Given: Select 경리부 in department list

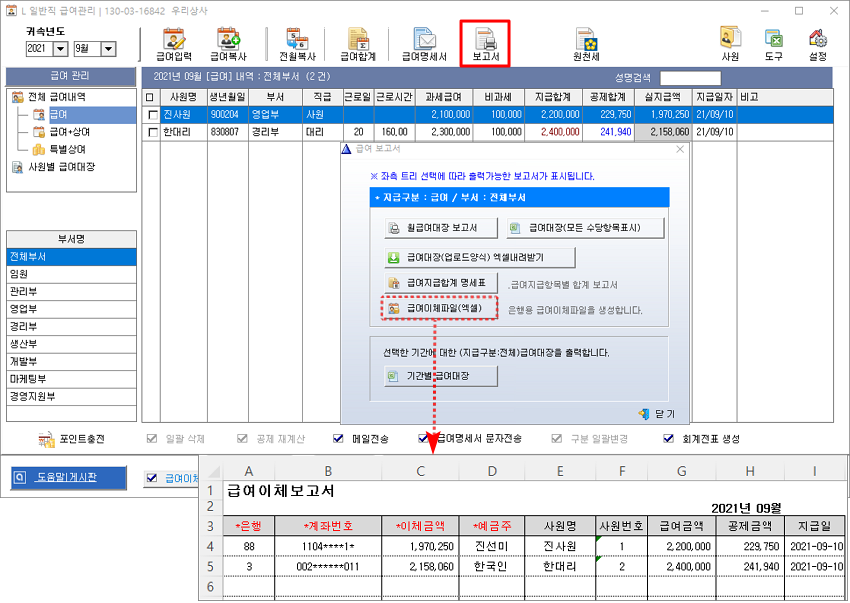Looking at the screenshot, I should point(71,326).
